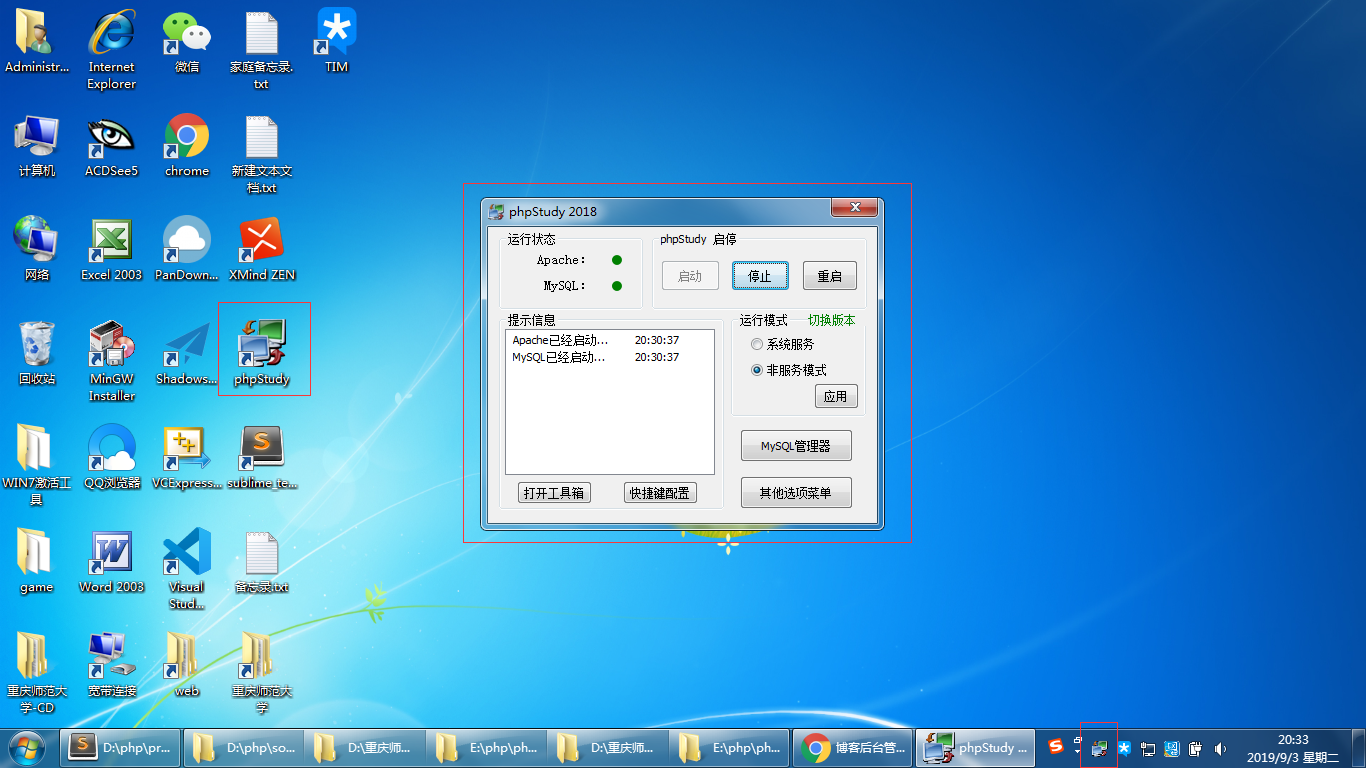Select the MinGW Installer icon
This screenshot has width=1366, height=768.
[x=111, y=360]
